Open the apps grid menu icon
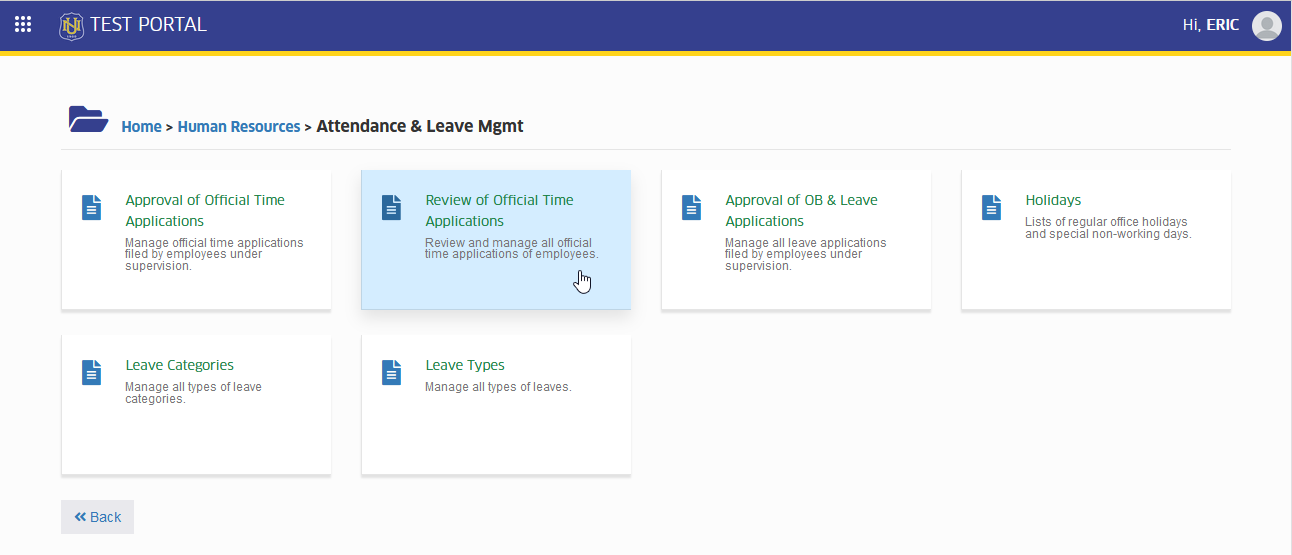This screenshot has height=555, width=1292. click(23, 25)
